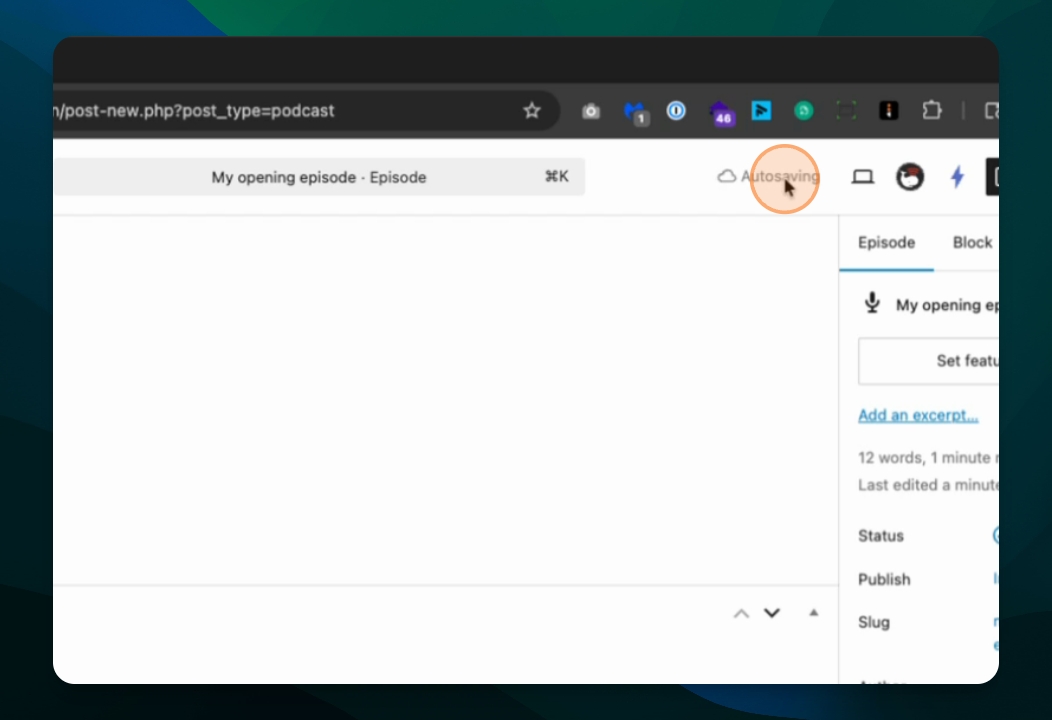Click the Add an excerpt link
1052x720 pixels.
tap(918, 415)
